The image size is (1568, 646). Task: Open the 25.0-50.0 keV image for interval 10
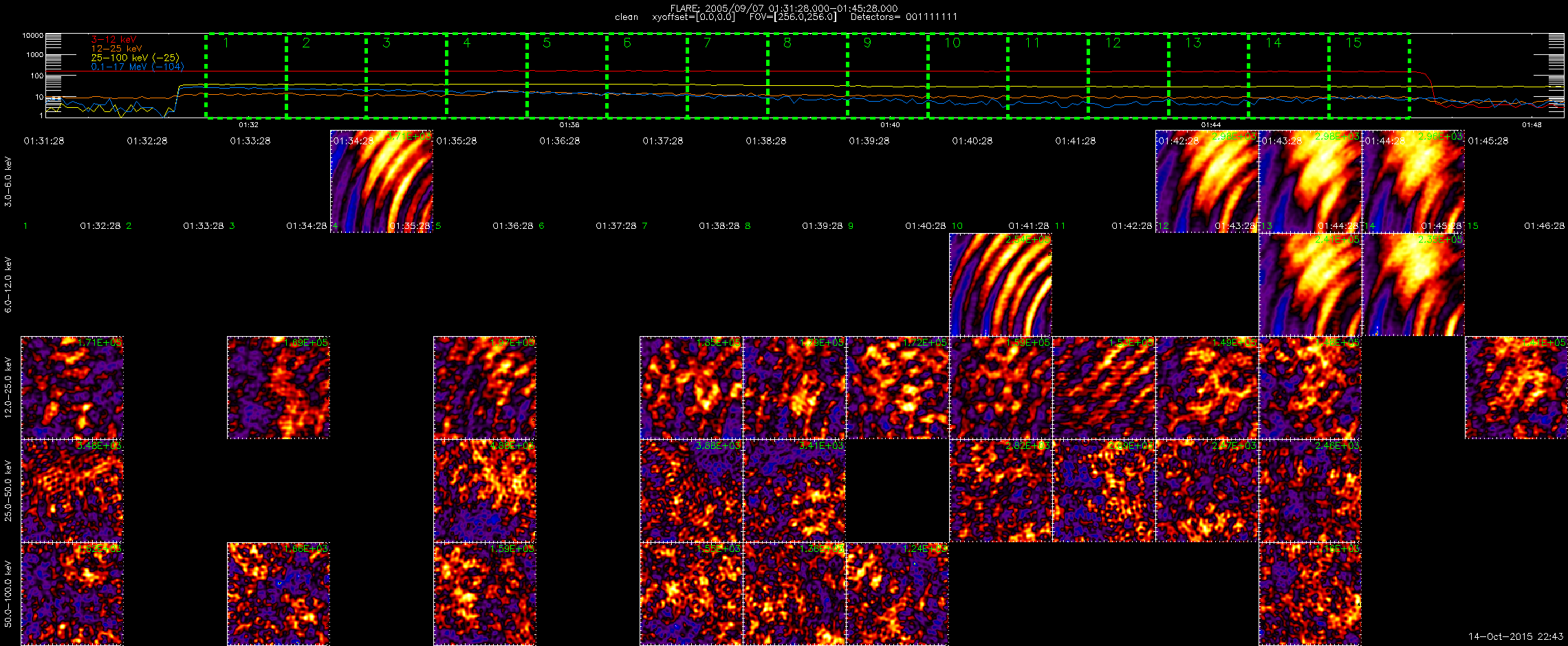[1001, 491]
